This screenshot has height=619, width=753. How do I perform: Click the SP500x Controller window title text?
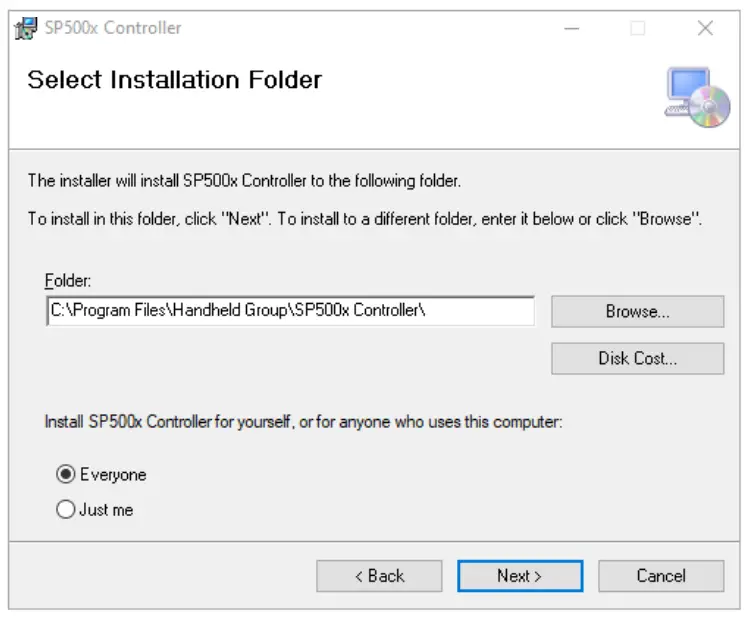click(113, 28)
